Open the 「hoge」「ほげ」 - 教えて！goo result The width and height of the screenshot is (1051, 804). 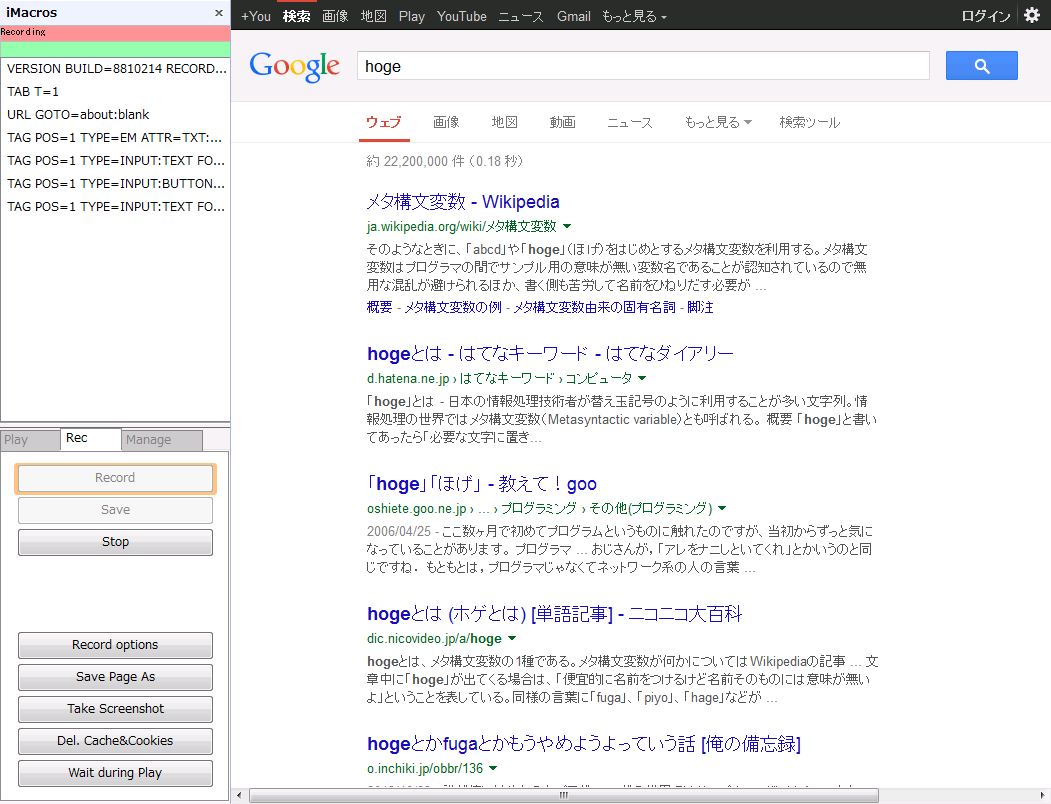click(x=481, y=483)
